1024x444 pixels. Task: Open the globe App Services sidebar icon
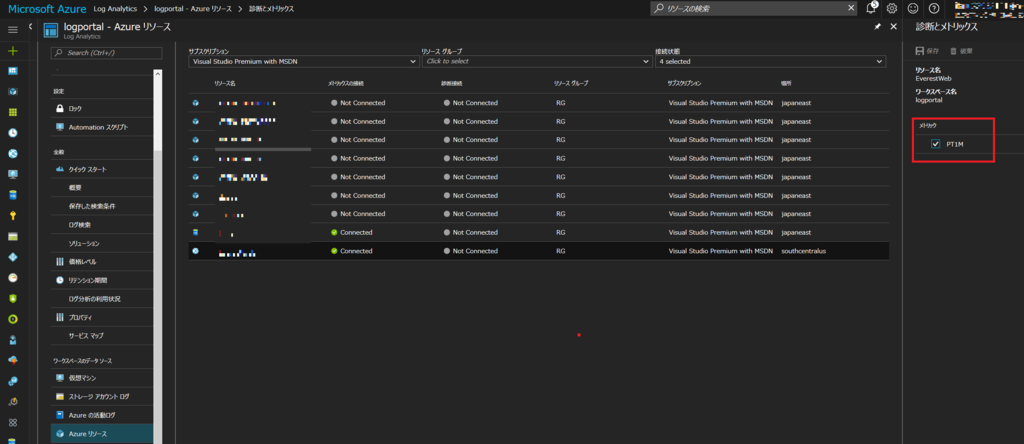tap(12, 153)
